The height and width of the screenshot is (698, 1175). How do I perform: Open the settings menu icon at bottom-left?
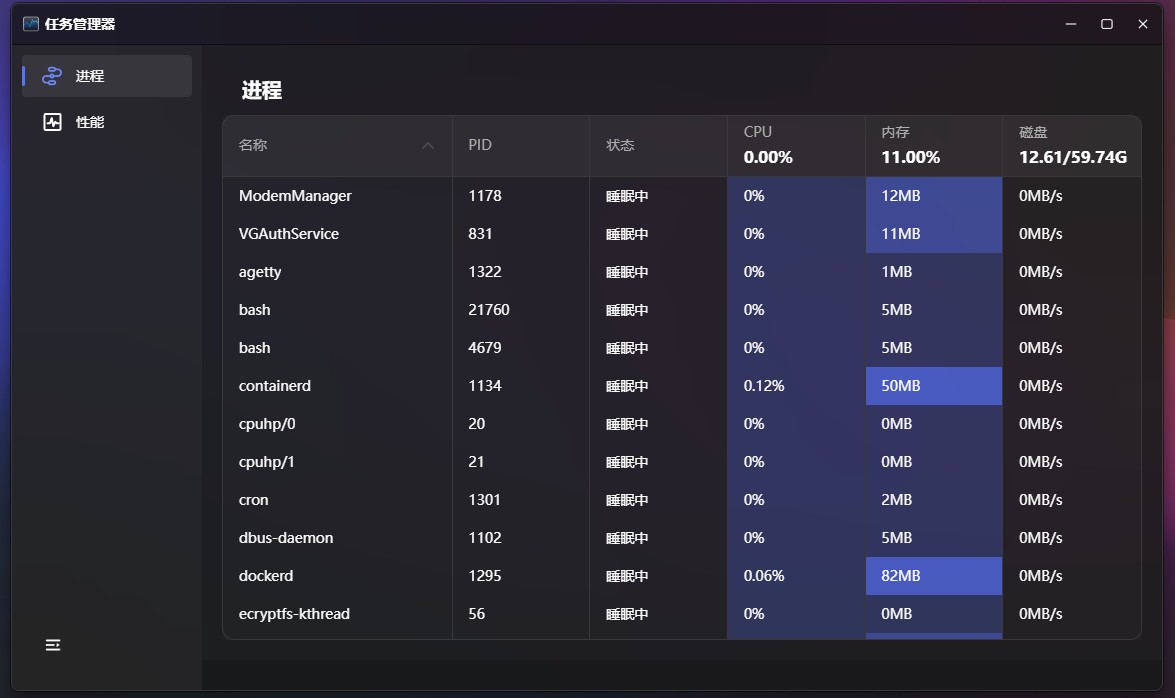[53, 645]
